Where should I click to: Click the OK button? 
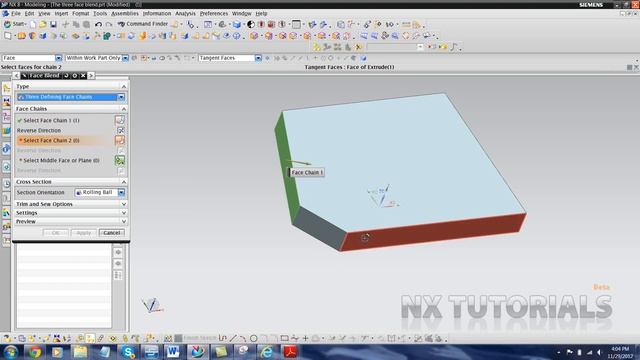(56, 233)
